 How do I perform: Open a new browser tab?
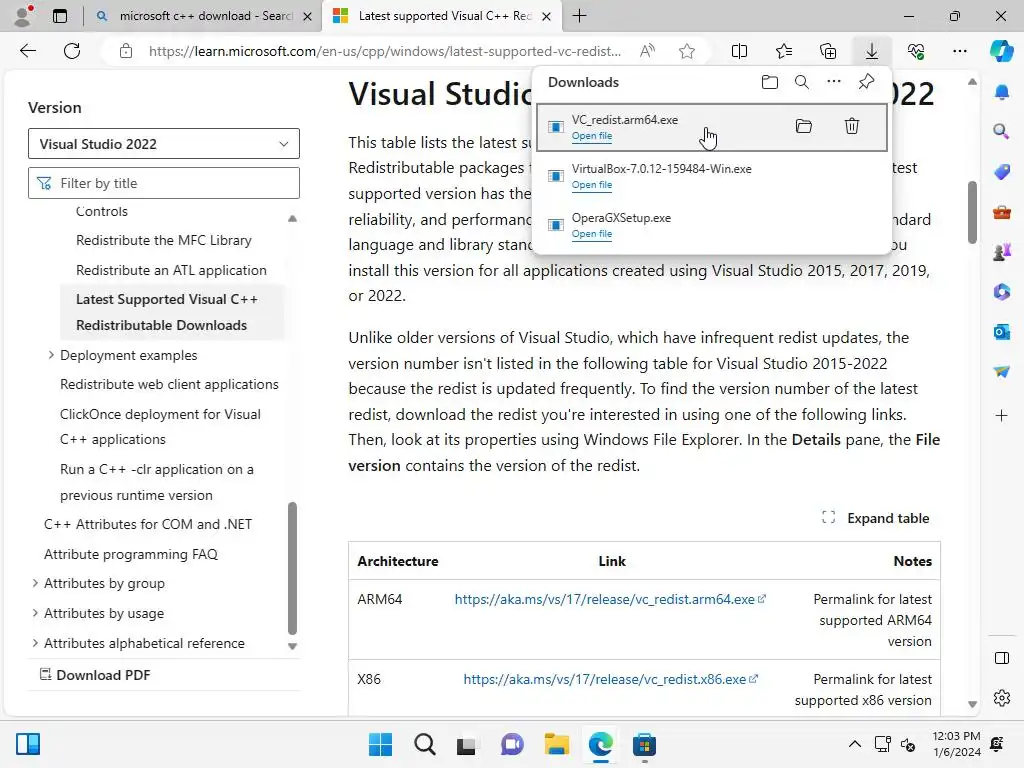(579, 16)
